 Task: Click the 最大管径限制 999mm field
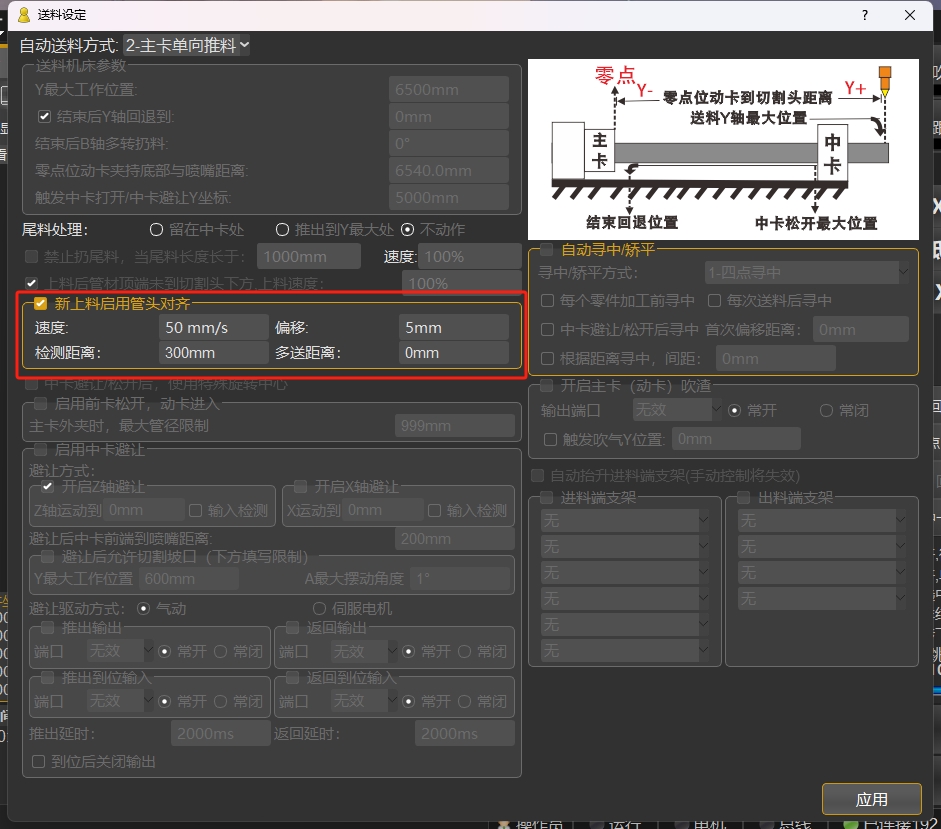coord(454,426)
